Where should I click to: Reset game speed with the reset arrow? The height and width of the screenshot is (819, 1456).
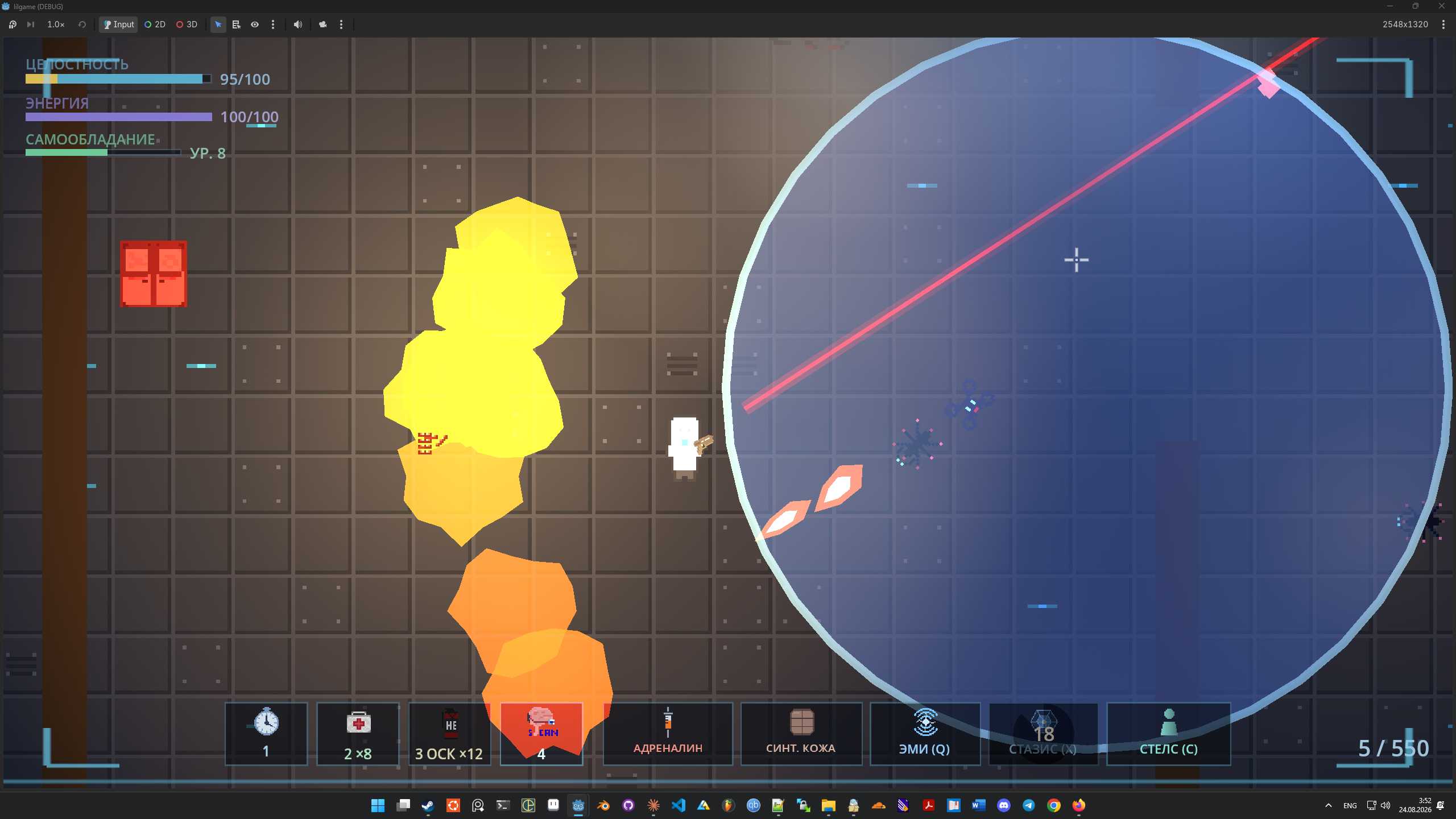pos(82,24)
